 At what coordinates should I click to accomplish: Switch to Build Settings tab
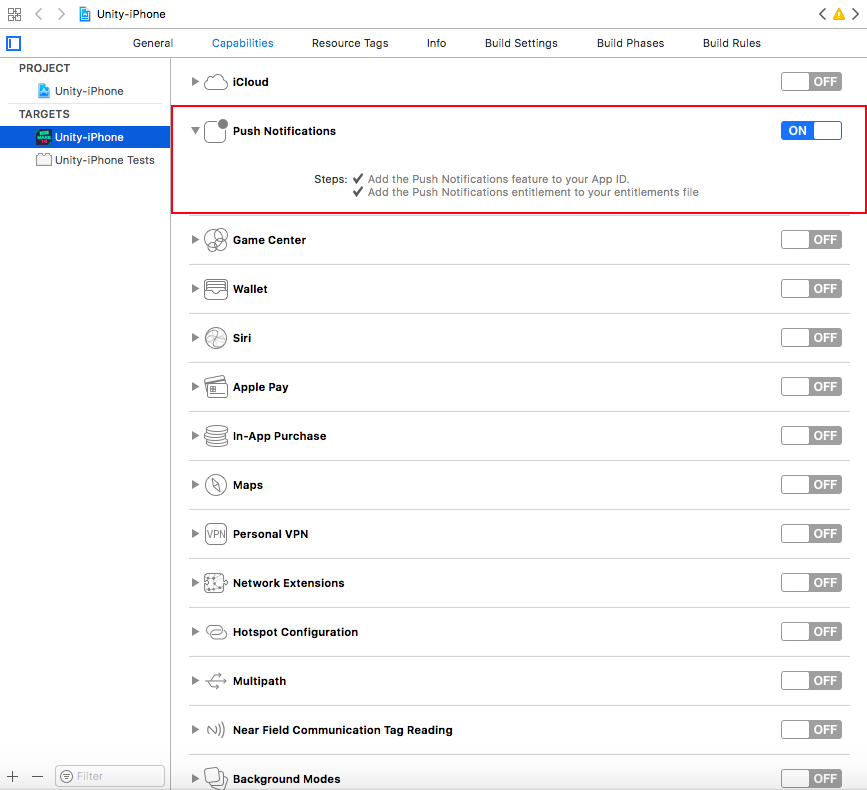coord(521,43)
